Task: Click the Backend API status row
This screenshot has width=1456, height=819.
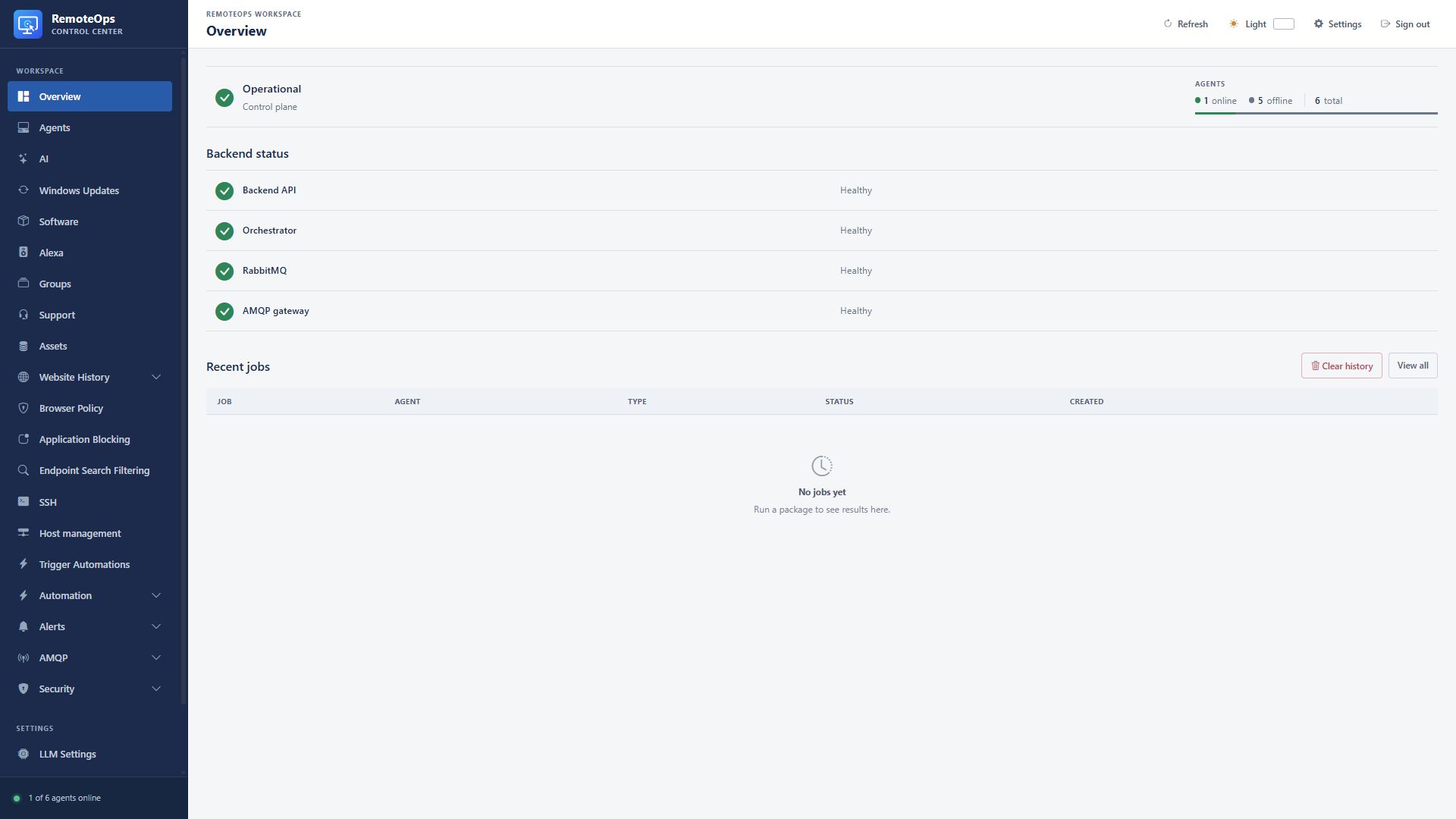Action: point(822,190)
